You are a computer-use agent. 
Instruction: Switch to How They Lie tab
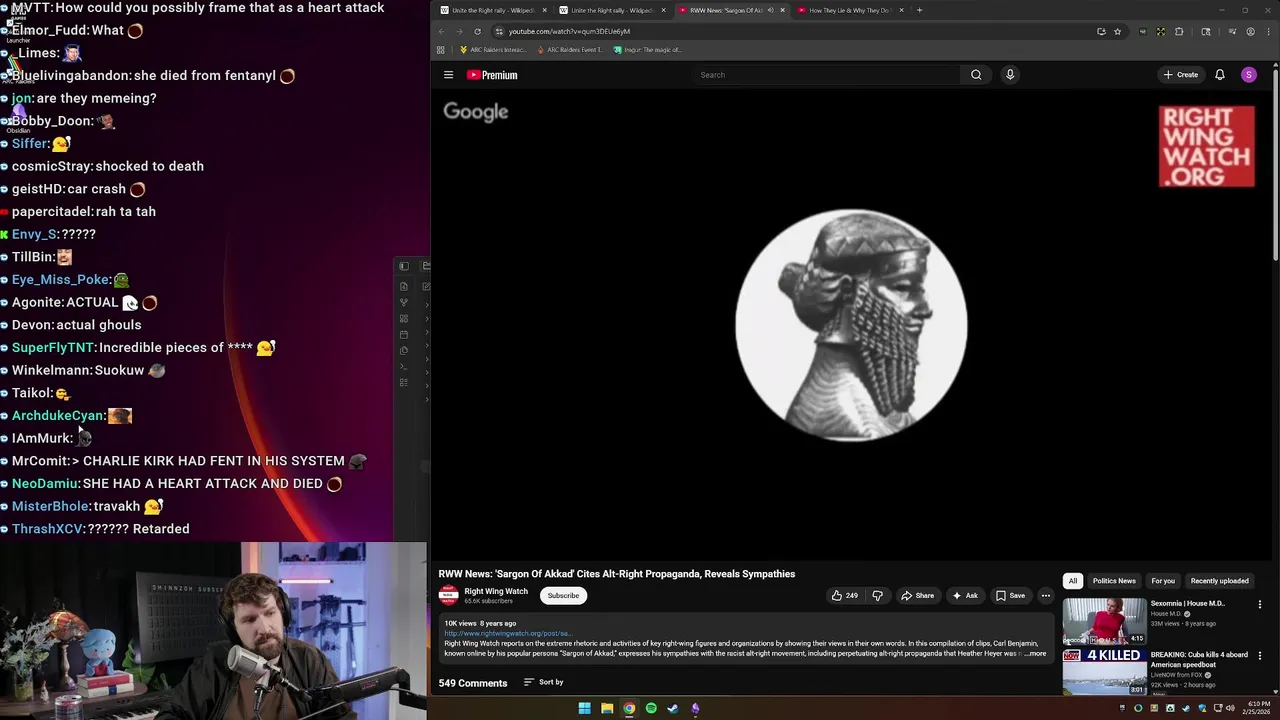point(850,10)
